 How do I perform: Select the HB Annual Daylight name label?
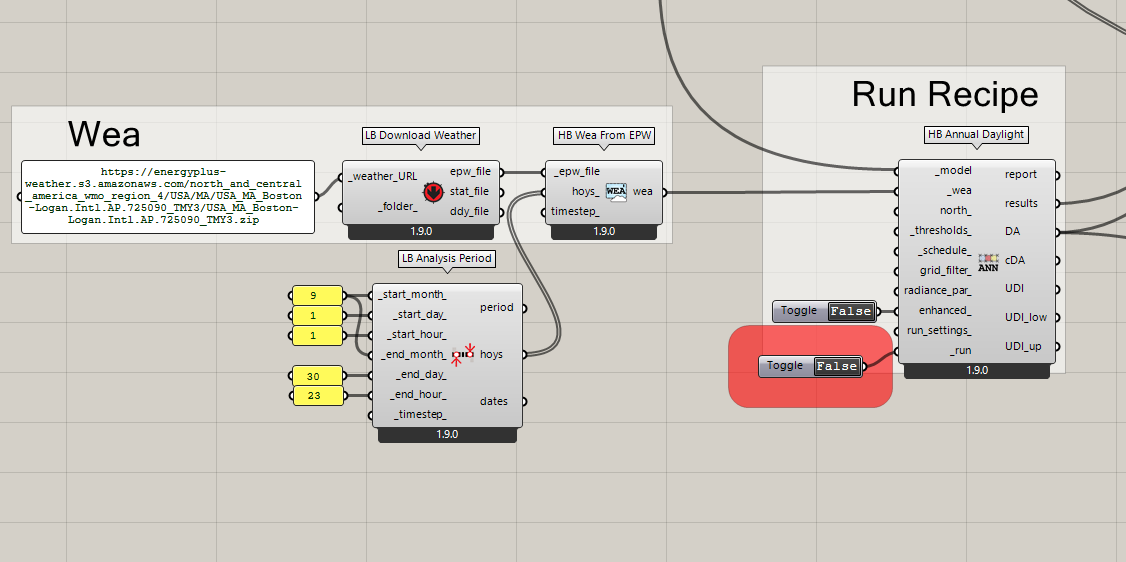click(975, 135)
